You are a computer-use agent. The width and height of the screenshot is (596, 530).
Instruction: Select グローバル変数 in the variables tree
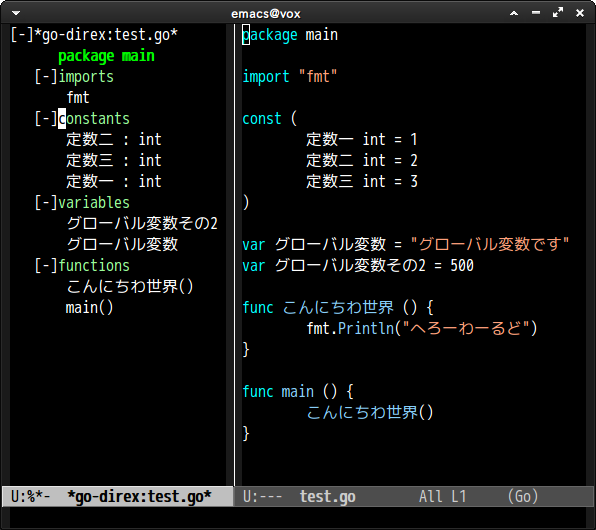click(122, 244)
